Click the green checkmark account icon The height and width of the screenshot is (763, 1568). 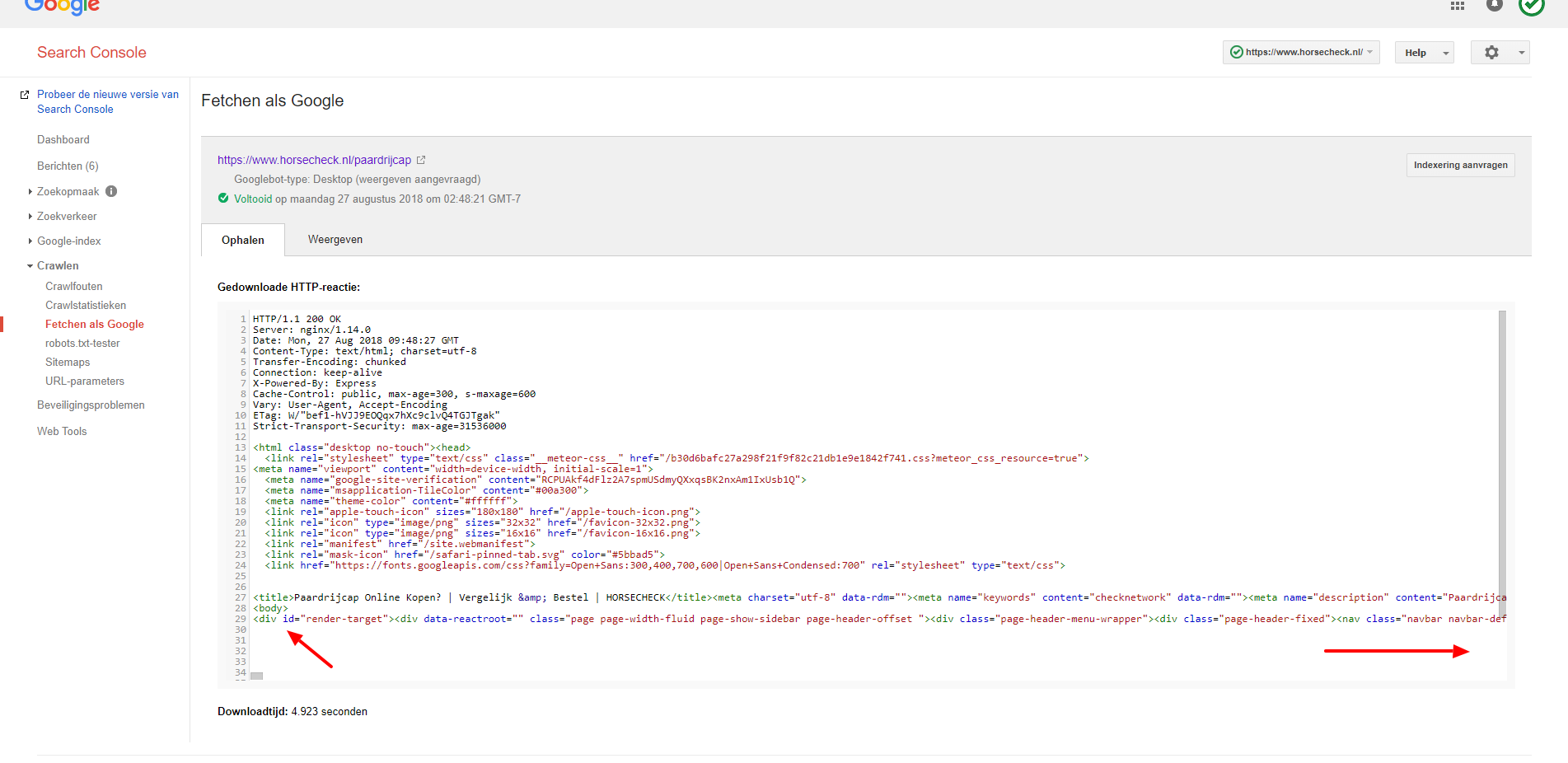tap(1532, 7)
